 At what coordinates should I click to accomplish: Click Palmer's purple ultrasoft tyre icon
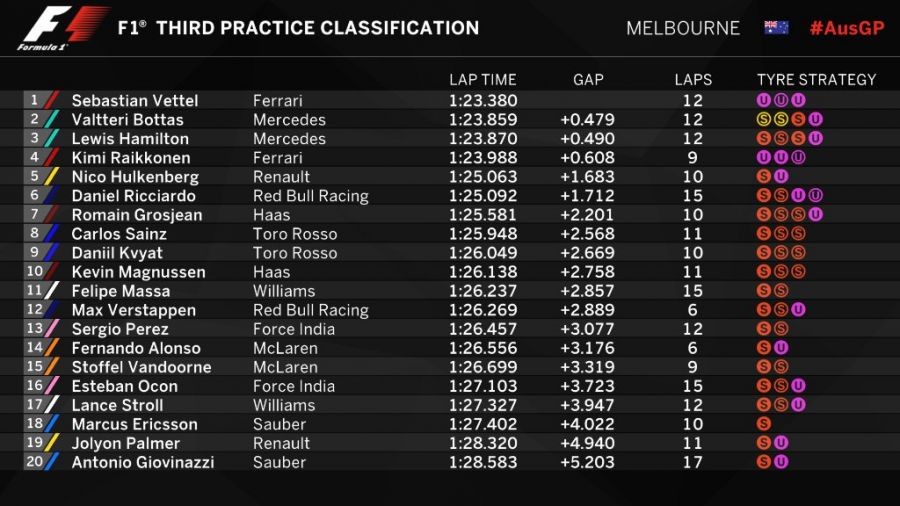[x=781, y=443]
